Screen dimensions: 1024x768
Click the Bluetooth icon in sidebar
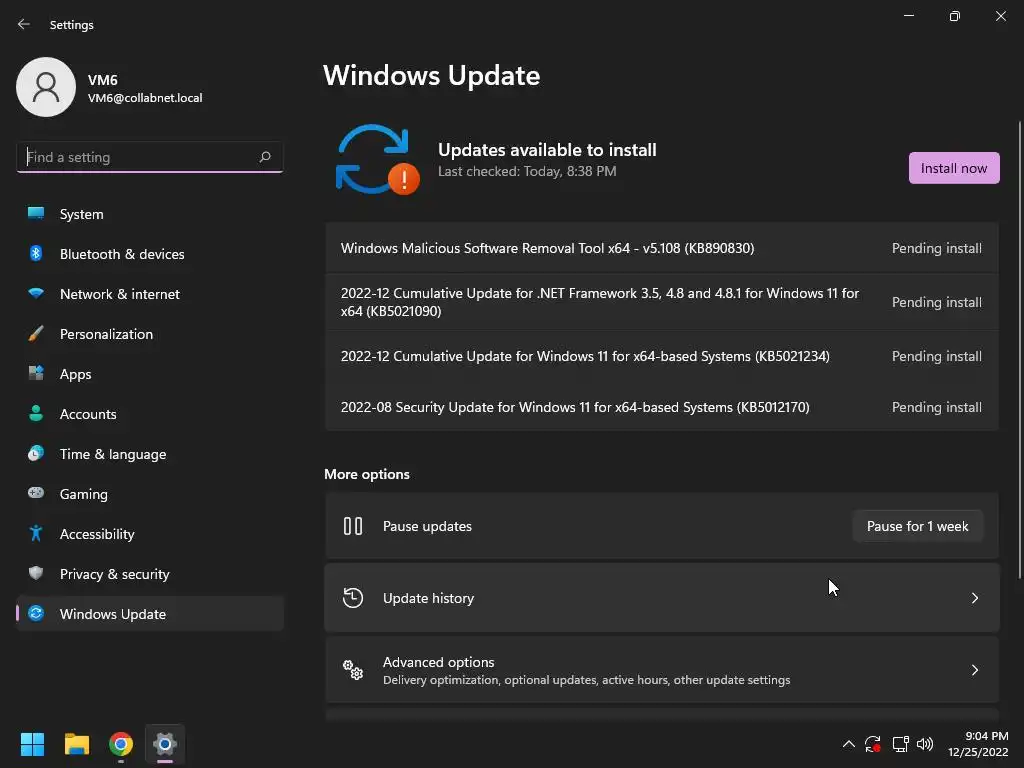pos(36,253)
